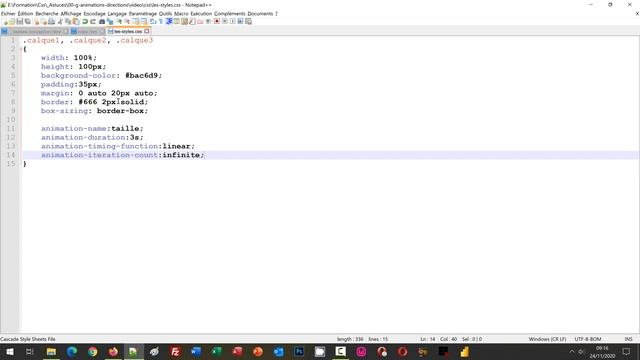Stop macro recording button

pos(224,21)
